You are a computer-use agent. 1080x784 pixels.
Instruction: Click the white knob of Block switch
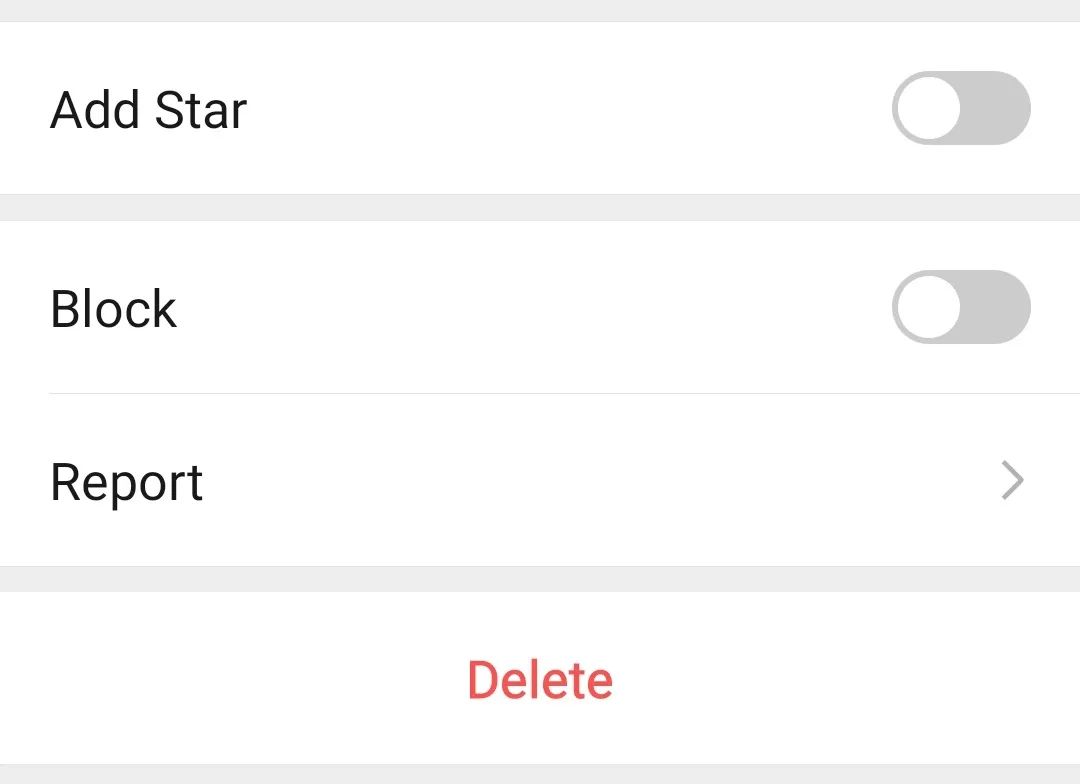928,307
